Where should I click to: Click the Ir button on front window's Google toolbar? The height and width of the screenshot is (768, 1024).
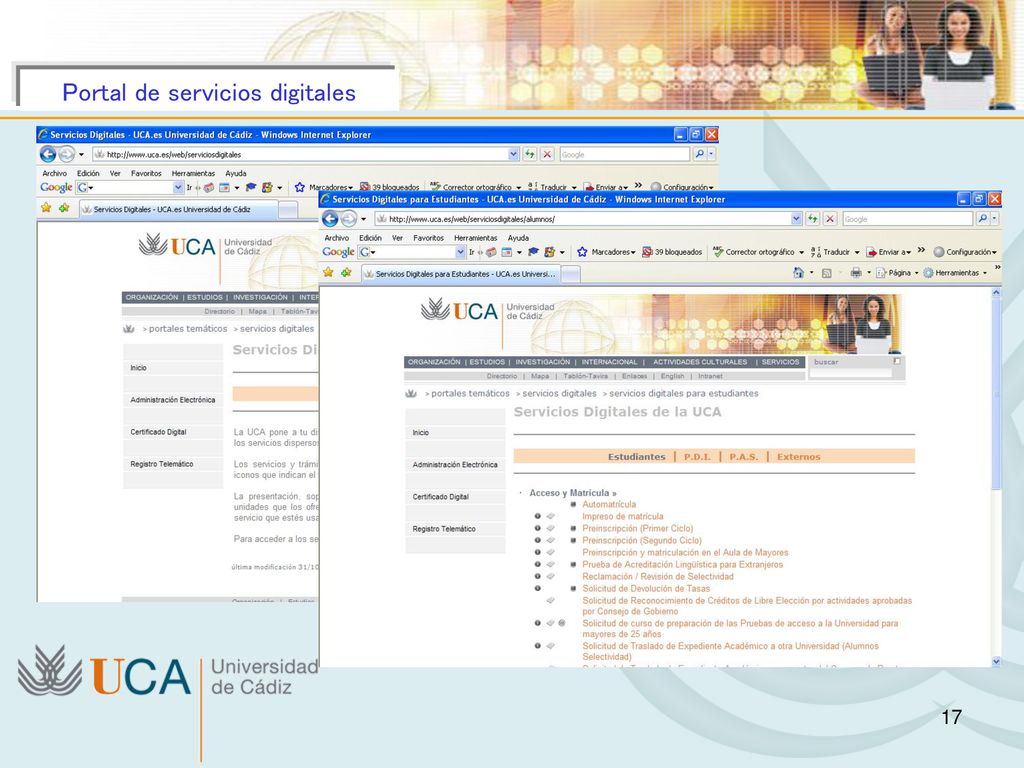[472, 252]
